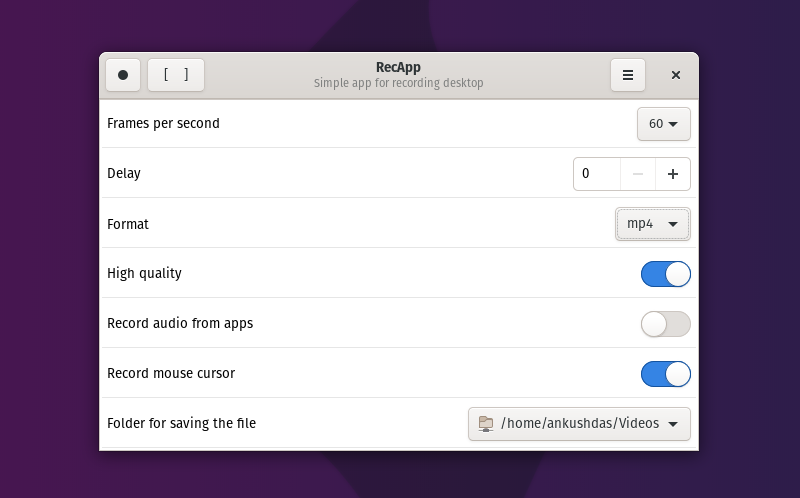800x498 pixels.
Task: Disable the High quality switch
Action: [666, 274]
